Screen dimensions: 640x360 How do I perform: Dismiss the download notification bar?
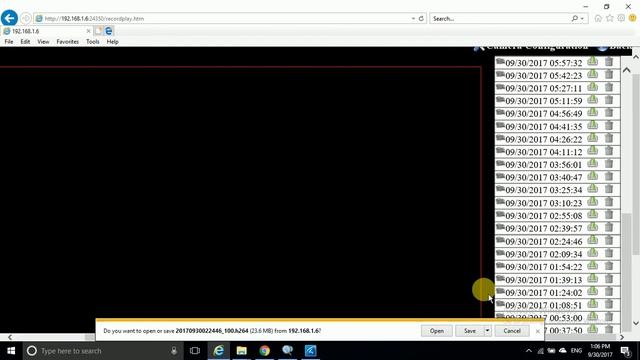[538, 331]
